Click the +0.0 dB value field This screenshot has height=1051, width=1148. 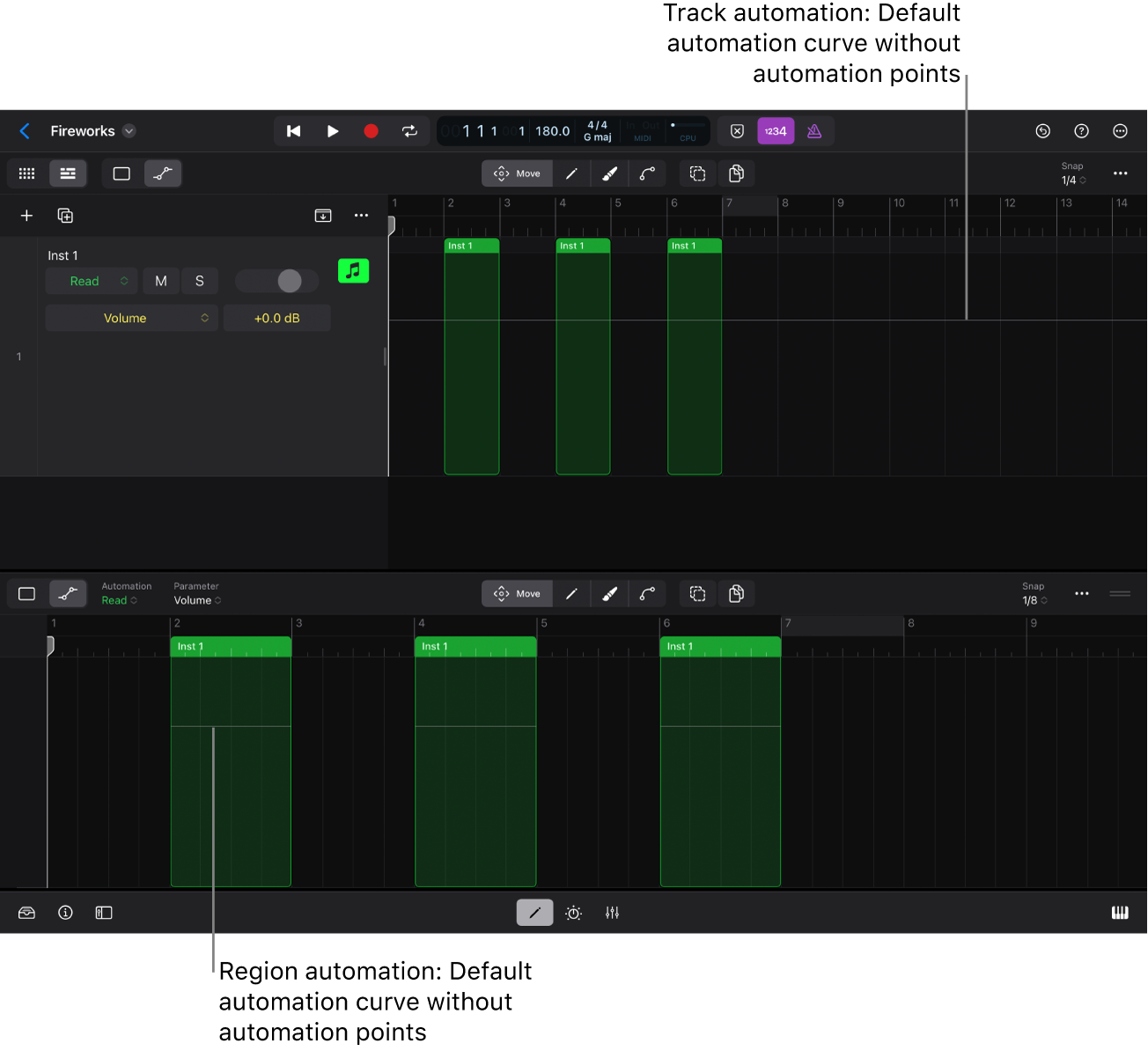[x=277, y=318]
